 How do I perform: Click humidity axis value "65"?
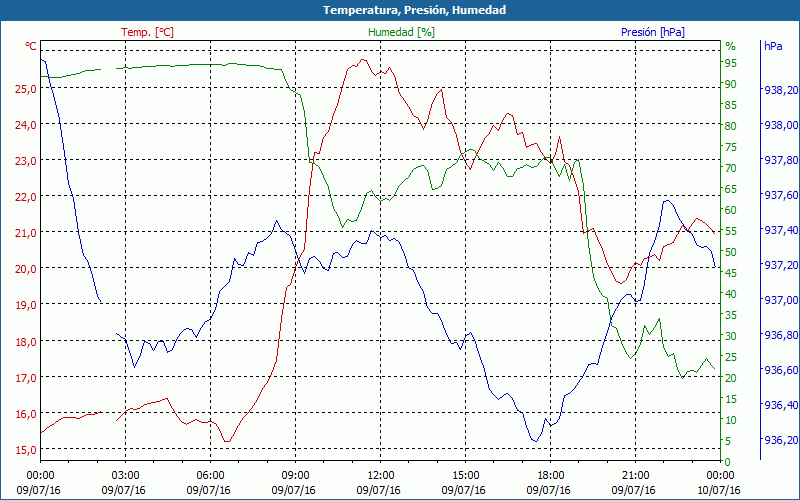(731, 189)
